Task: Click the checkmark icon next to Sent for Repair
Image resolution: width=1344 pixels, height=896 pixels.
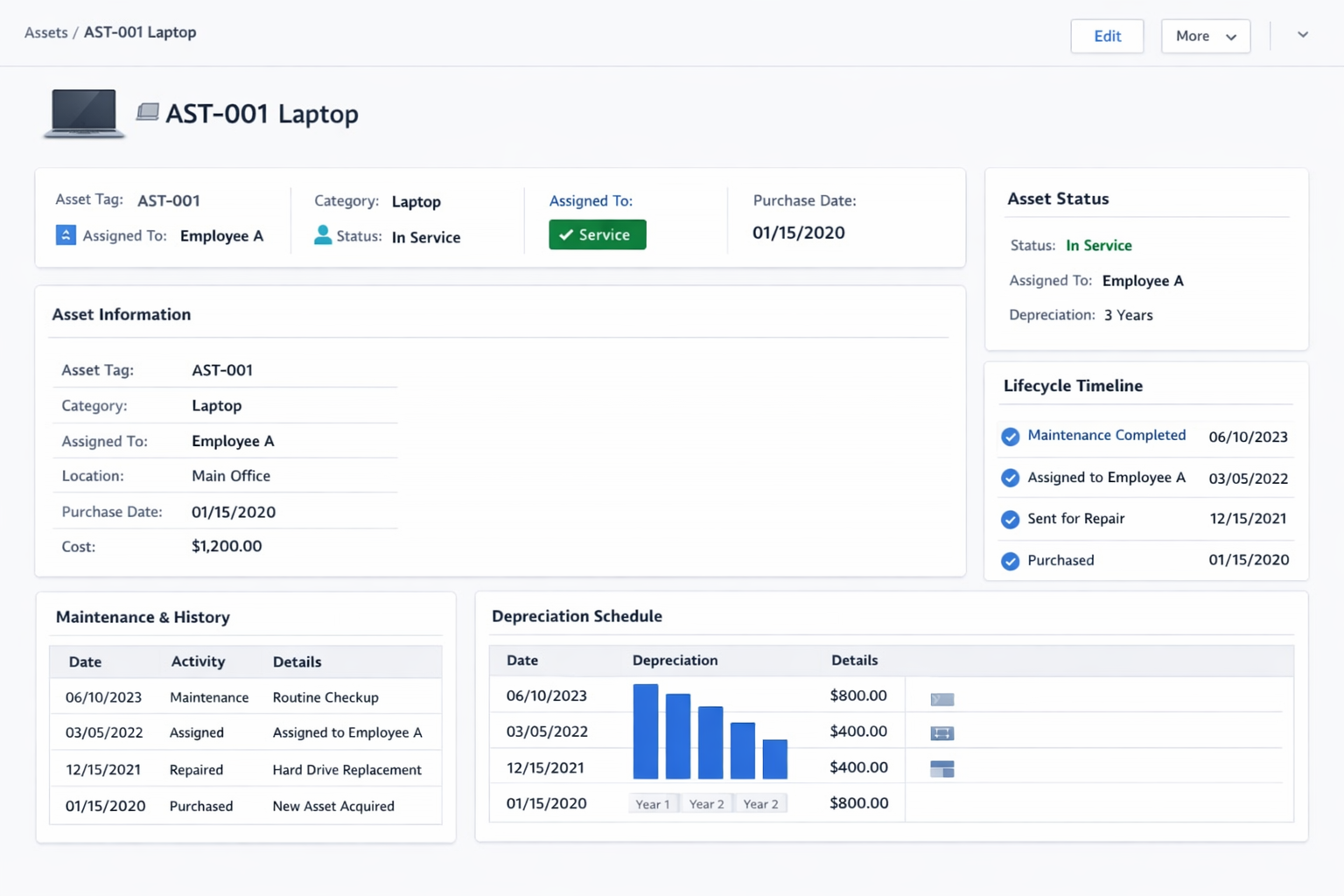Action: click(x=1010, y=520)
